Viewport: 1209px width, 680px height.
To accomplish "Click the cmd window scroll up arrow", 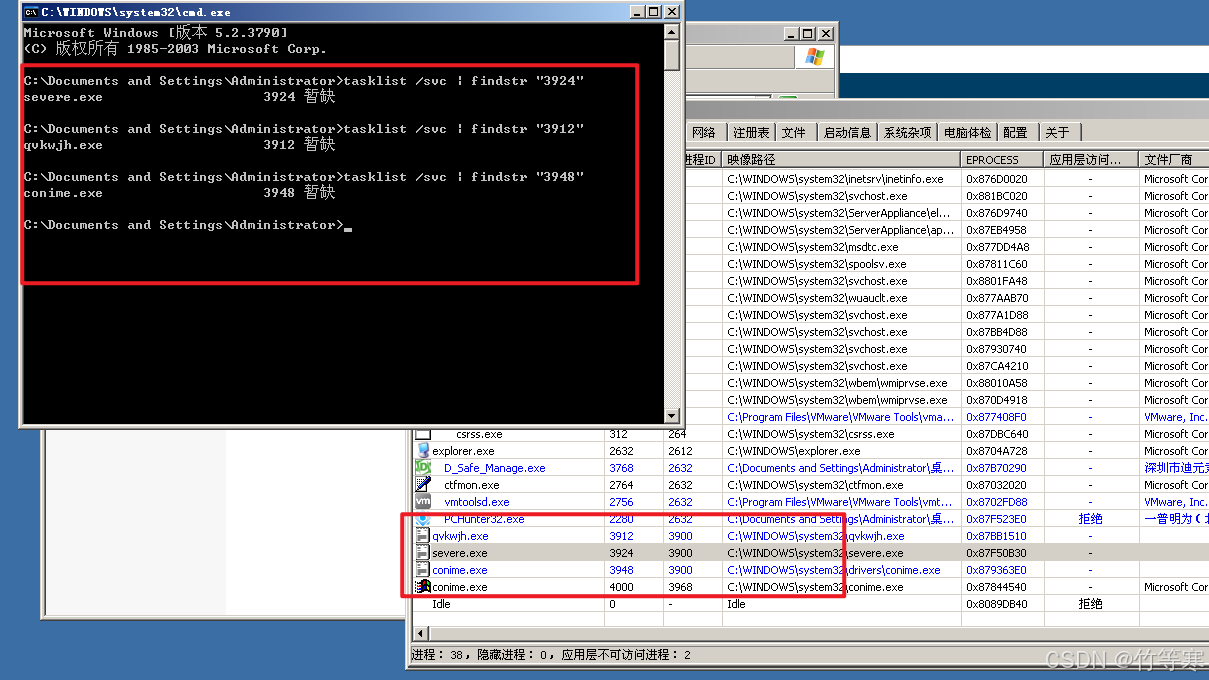I will 672,32.
